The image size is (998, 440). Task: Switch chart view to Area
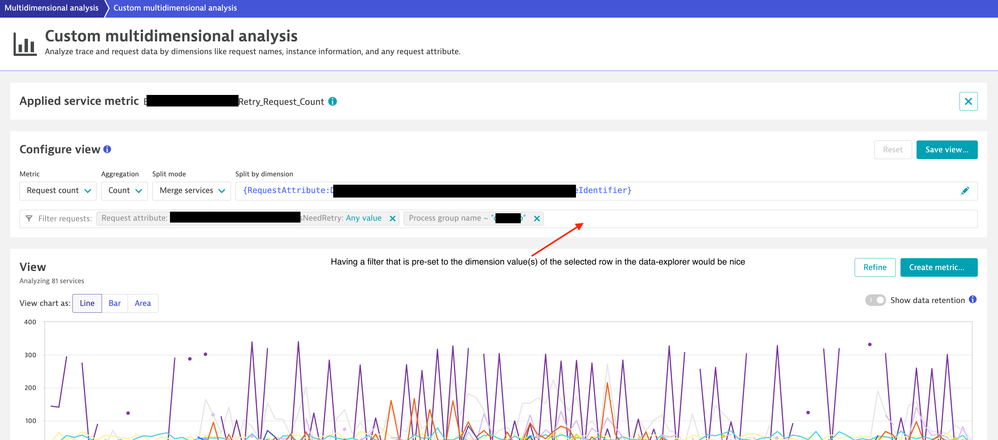point(143,303)
